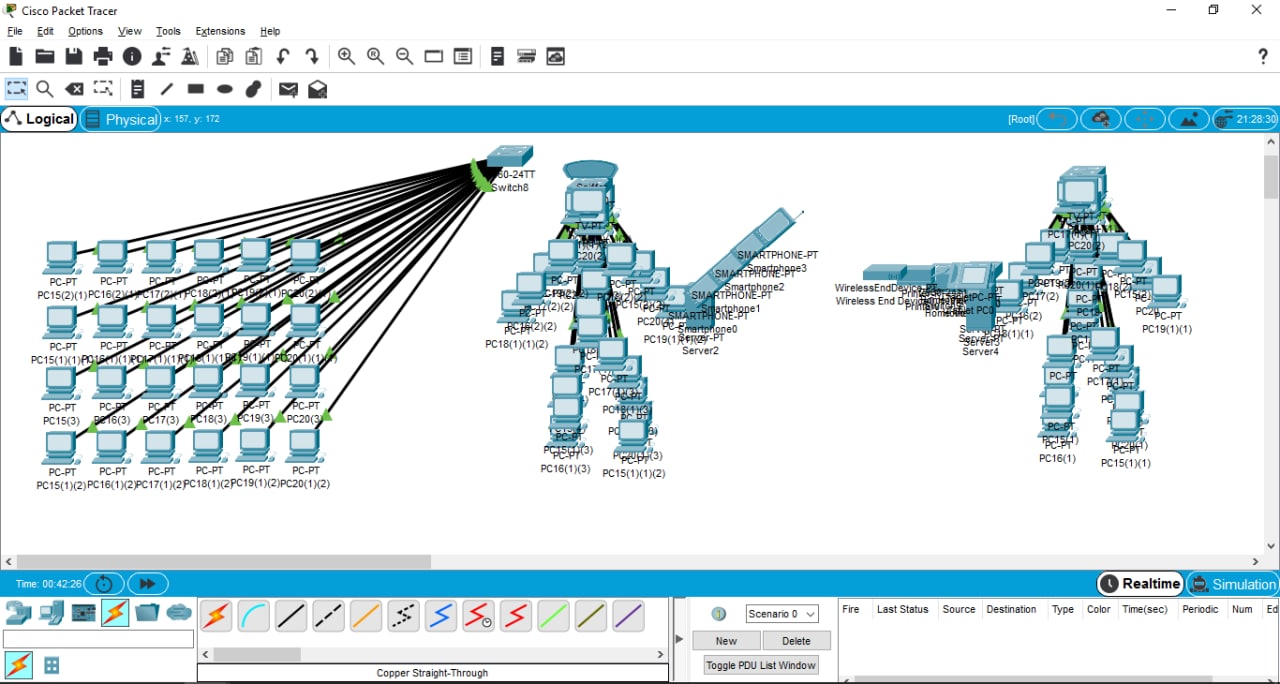Click the Destination column header
Image resolution: width=1280 pixels, height=684 pixels.
1011,609
